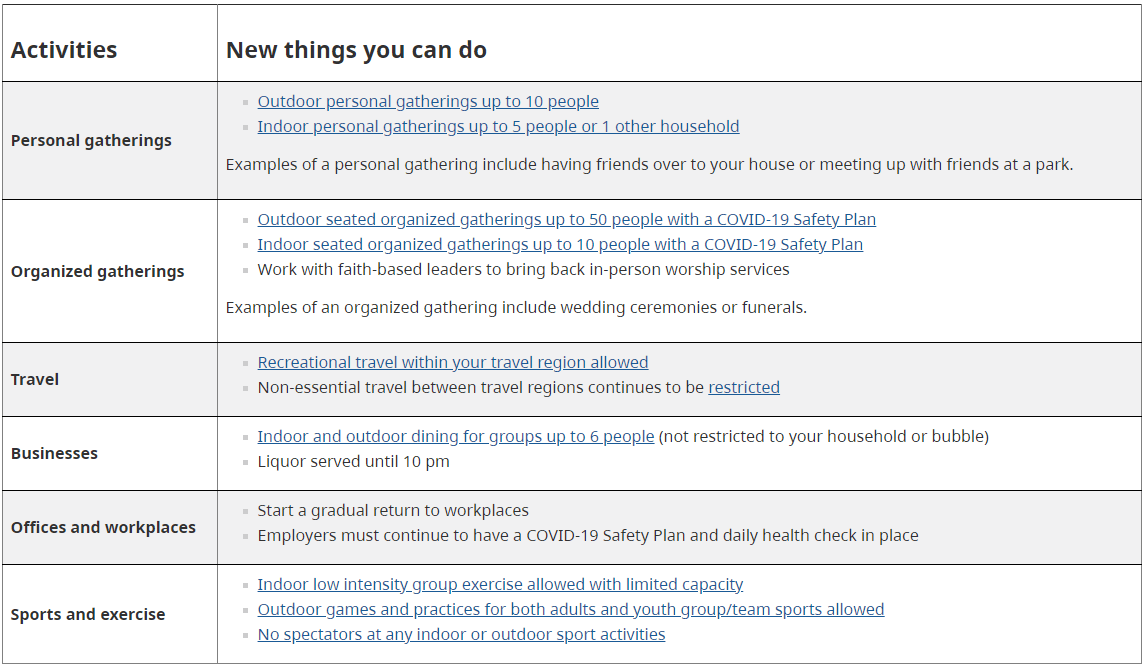Click the 'Travel' row heading
Screen dimensions: 1148x672
[34, 380]
